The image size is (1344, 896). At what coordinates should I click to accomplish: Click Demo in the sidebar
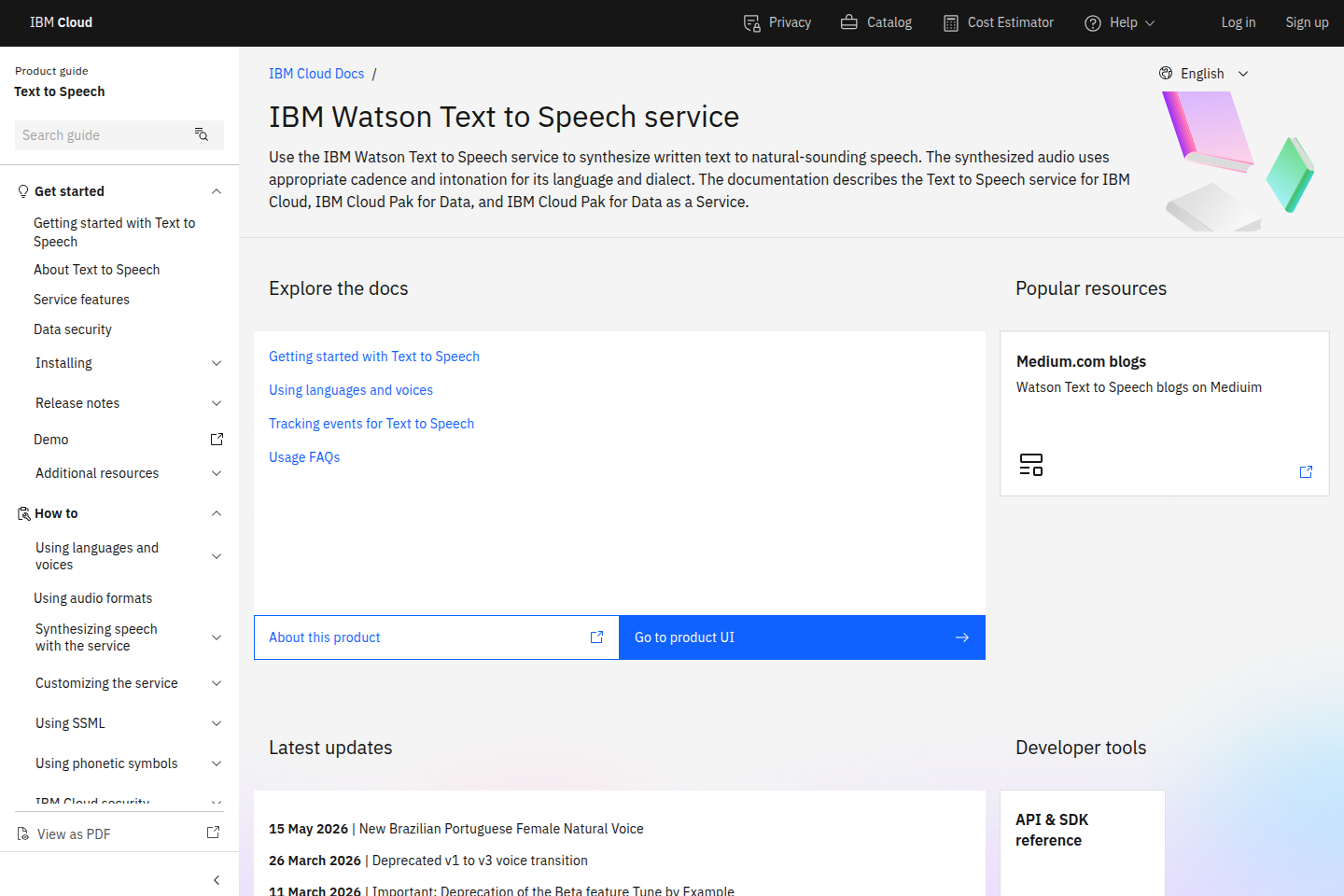point(51,440)
